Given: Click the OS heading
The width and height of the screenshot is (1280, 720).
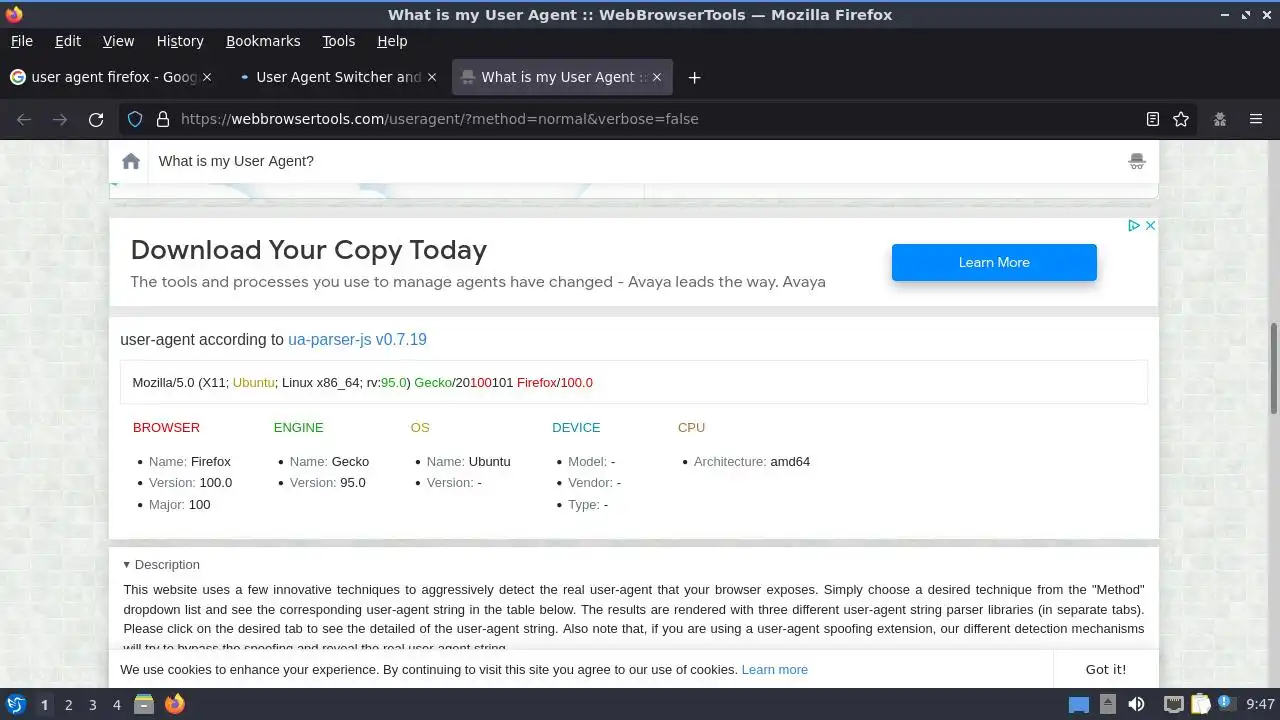Looking at the screenshot, I should [420, 427].
